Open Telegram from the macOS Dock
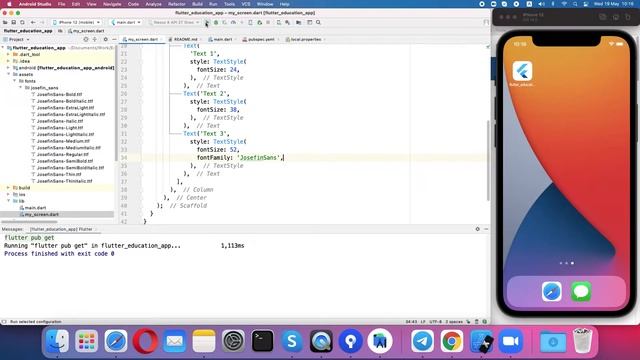 422,340
